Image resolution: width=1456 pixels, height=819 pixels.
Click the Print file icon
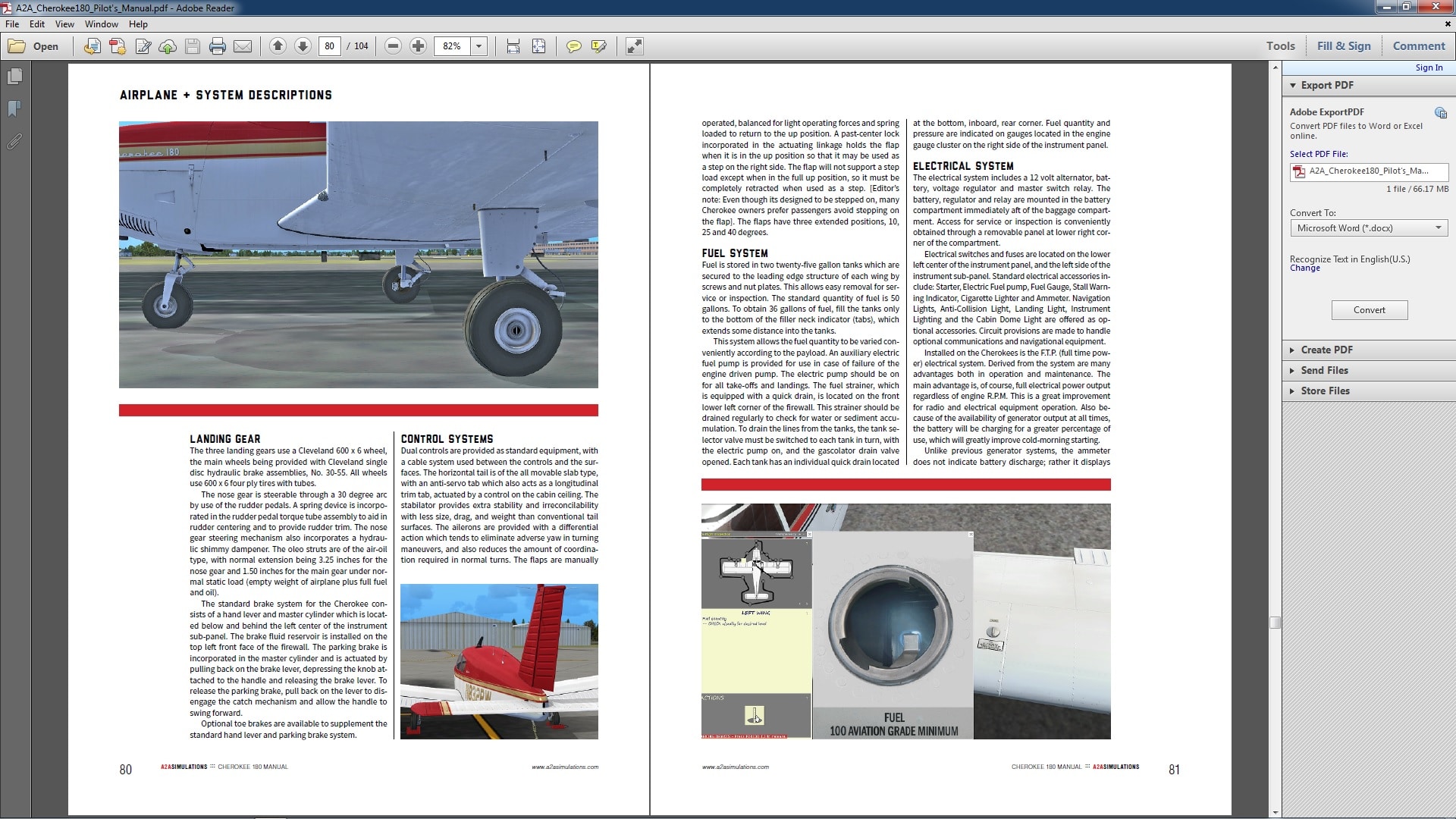(218, 46)
